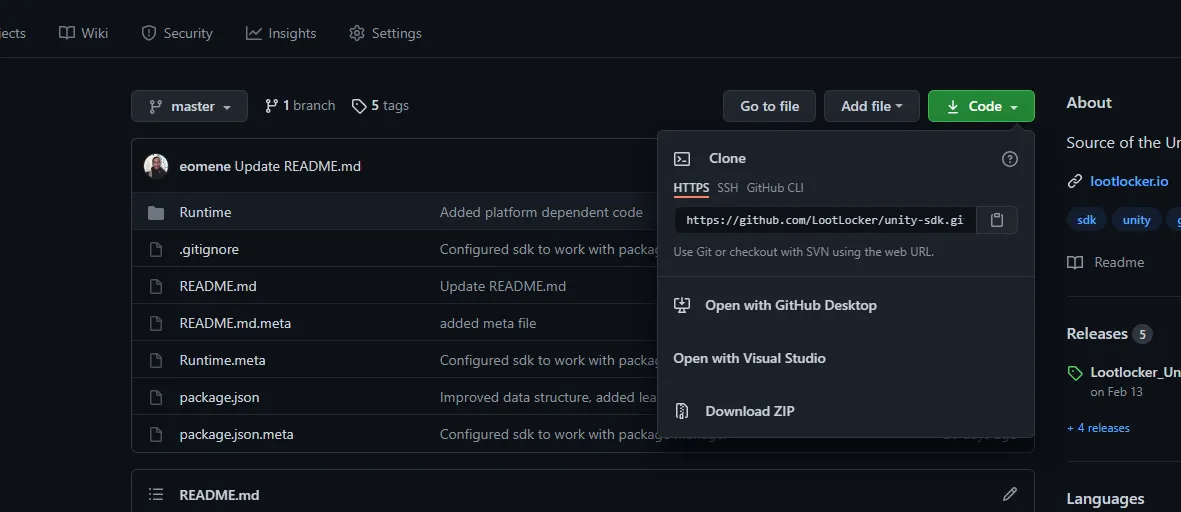Open the package.json file
Screen dimensions: 1181x512
[219, 397]
